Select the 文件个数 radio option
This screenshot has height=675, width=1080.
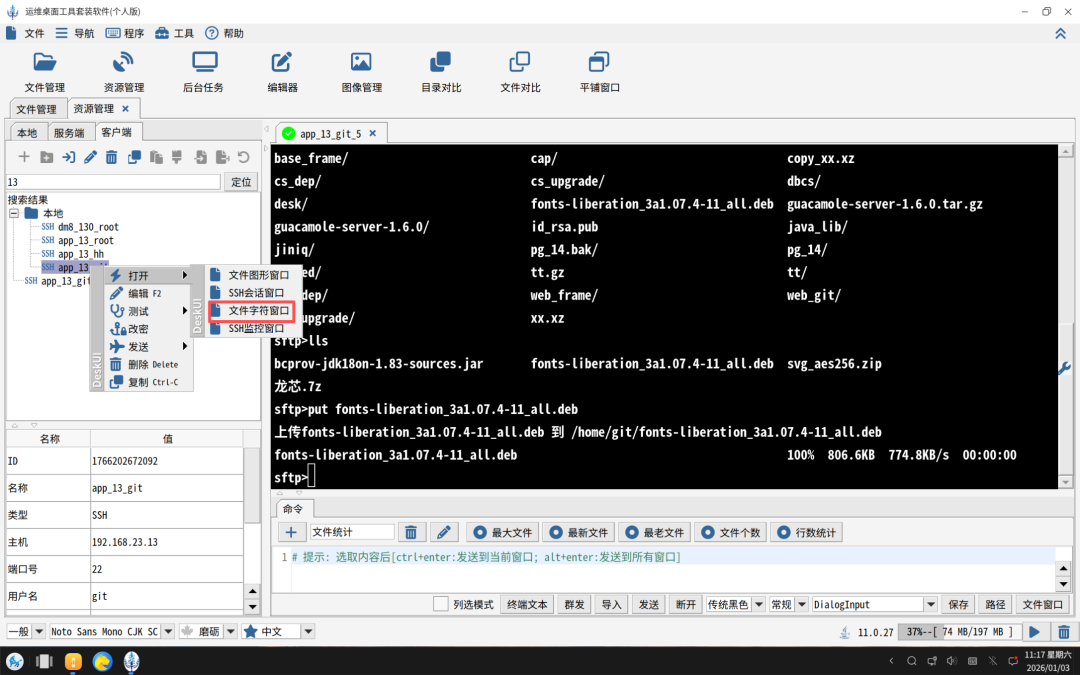[x=731, y=532]
